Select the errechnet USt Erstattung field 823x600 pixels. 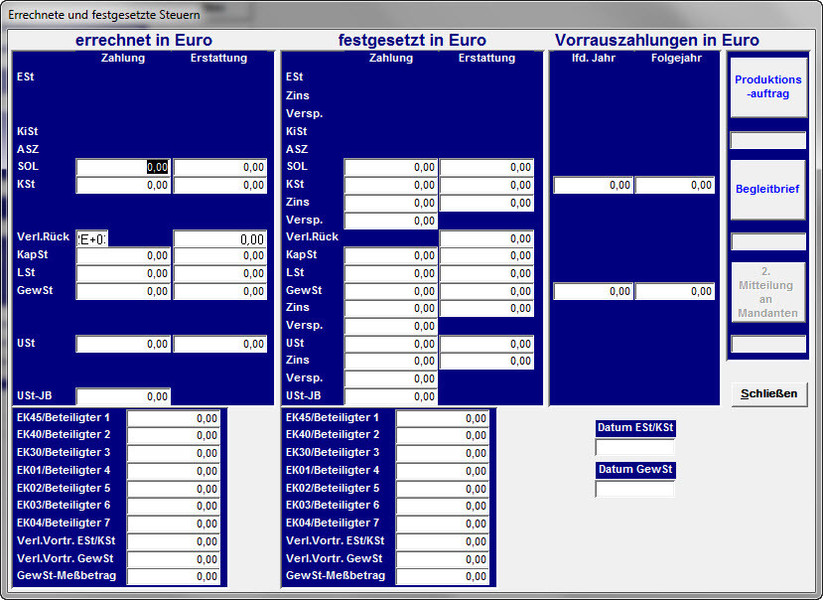220,344
